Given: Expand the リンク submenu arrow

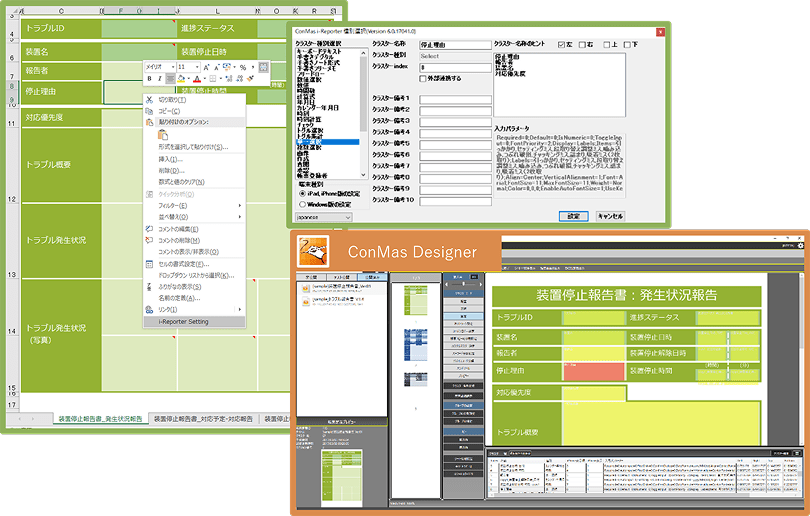Looking at the screenshot, I should coord(240,309).
